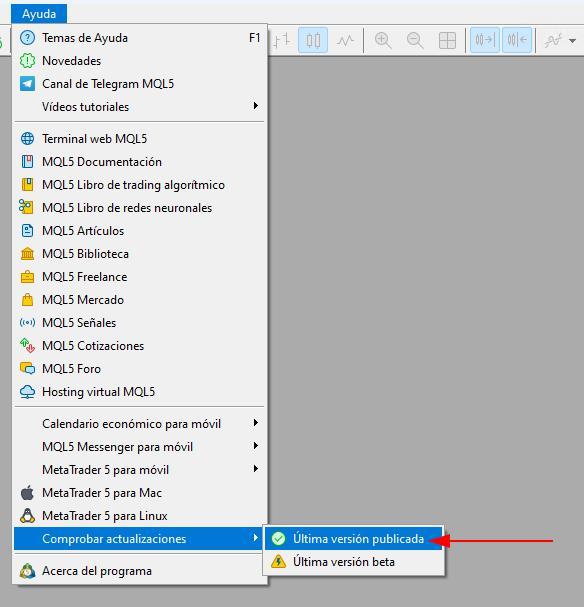Image resolution: width=584 pixels, height=607 pixels.
Task: Click the zoom out magnifier icon
Action: pyautogui.click(x=415, y=40)
